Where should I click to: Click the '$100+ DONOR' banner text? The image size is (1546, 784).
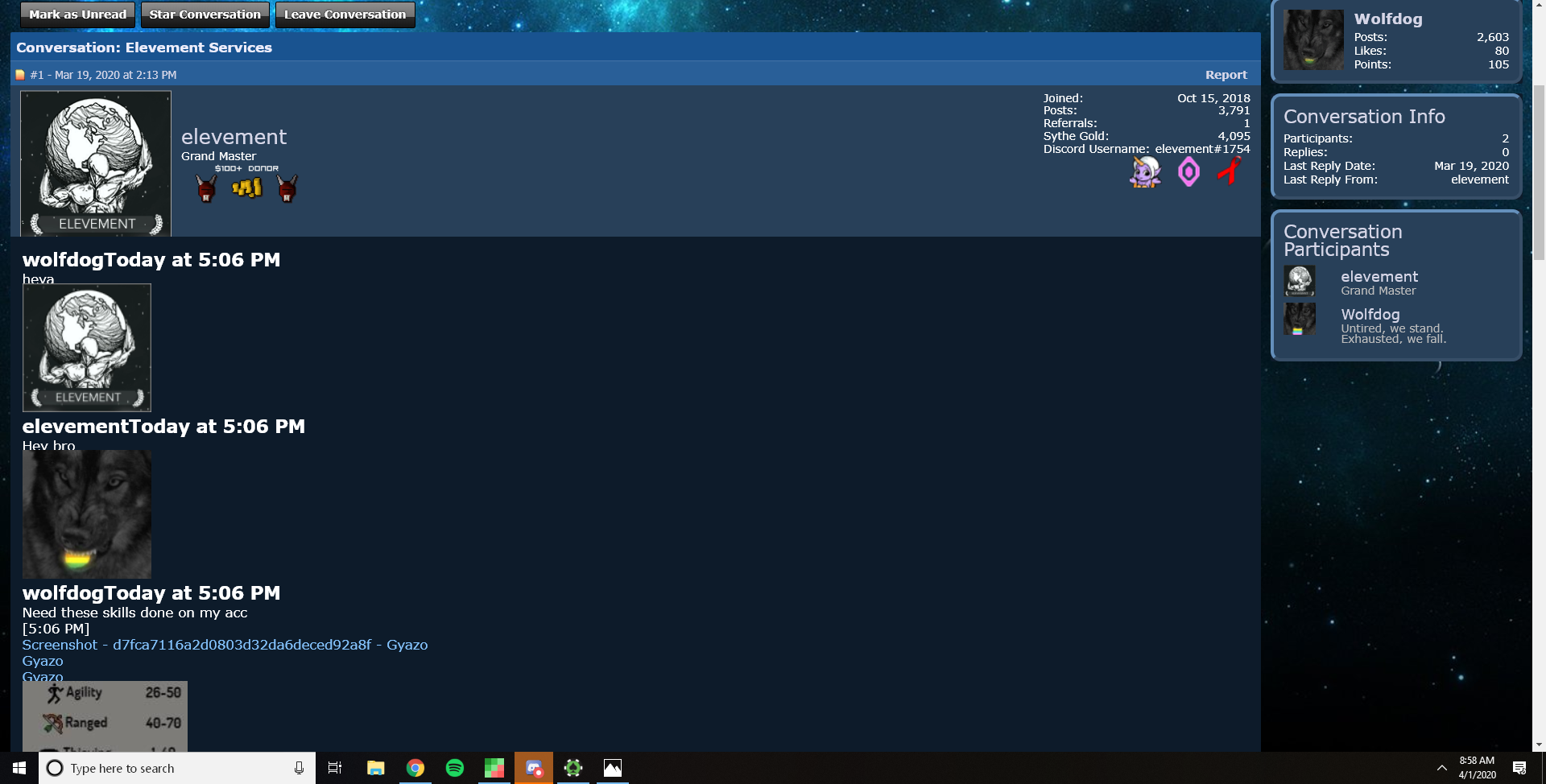[x=246, y=168]
